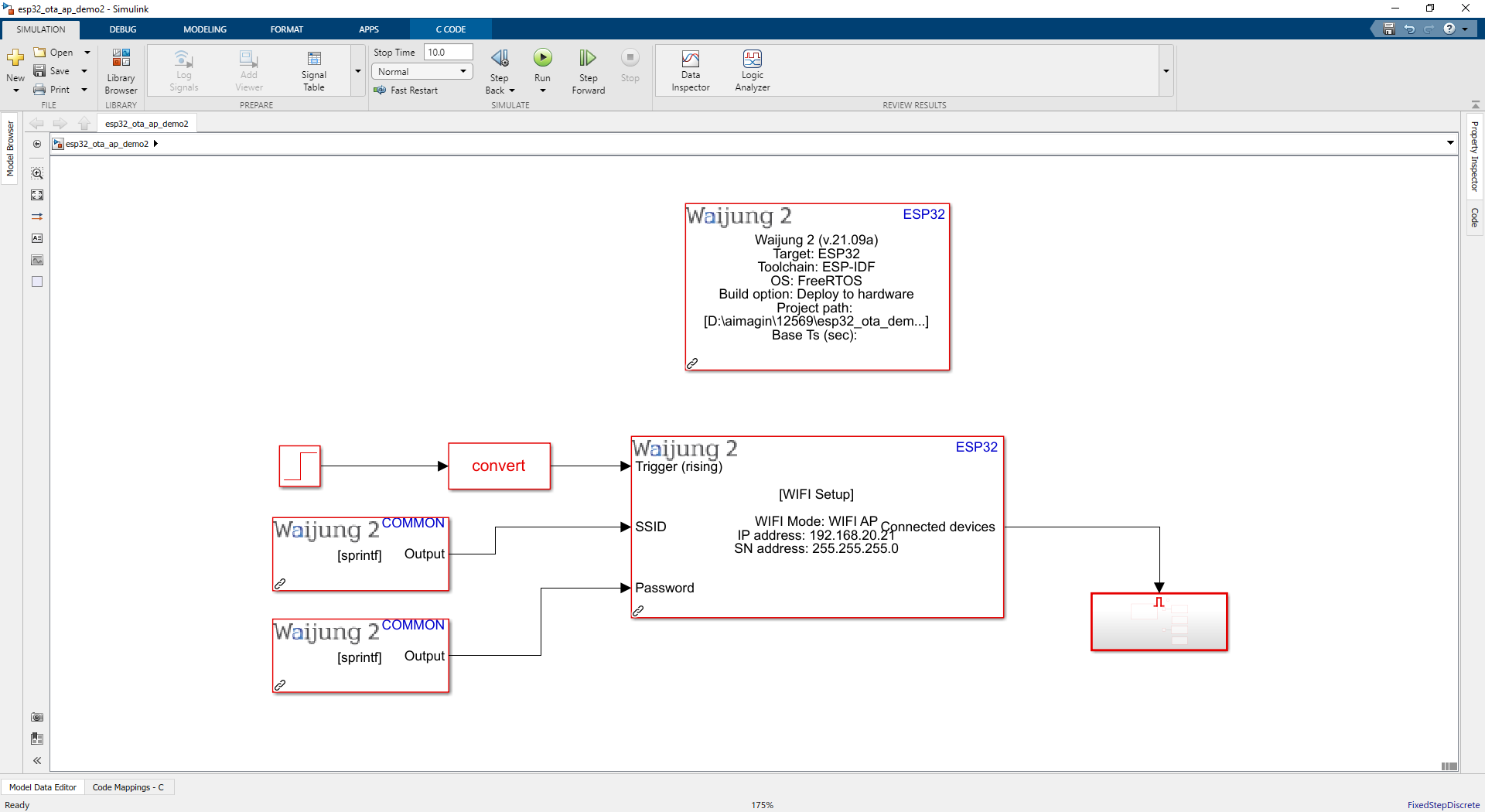Click the Stop simulation icon

coord(630,58)
